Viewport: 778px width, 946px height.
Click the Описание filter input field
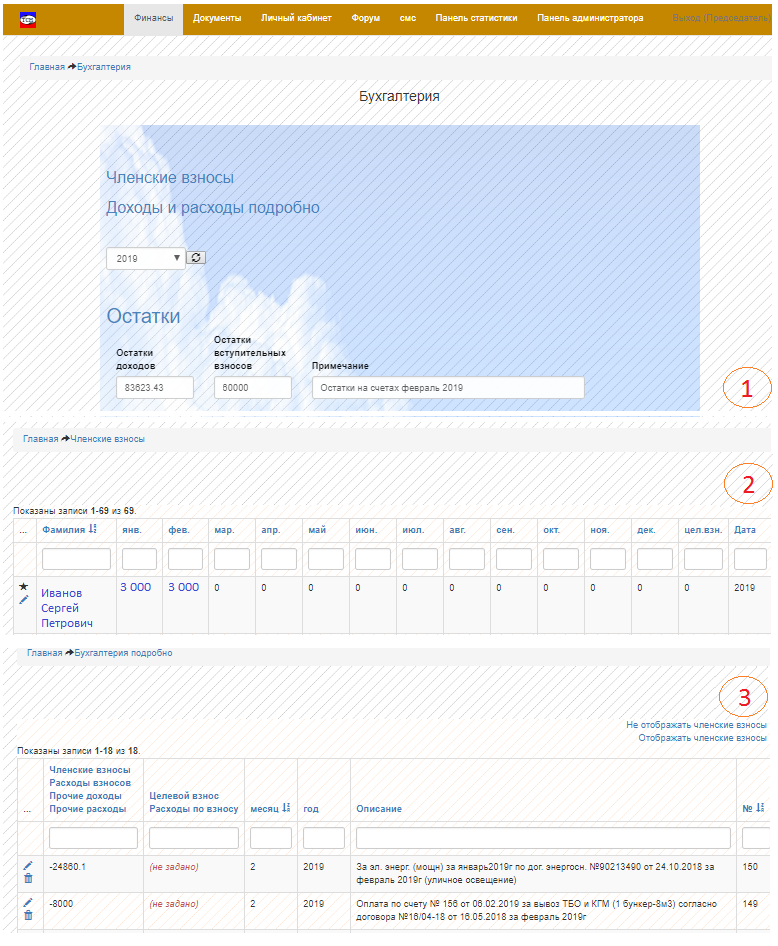point(543,838)
